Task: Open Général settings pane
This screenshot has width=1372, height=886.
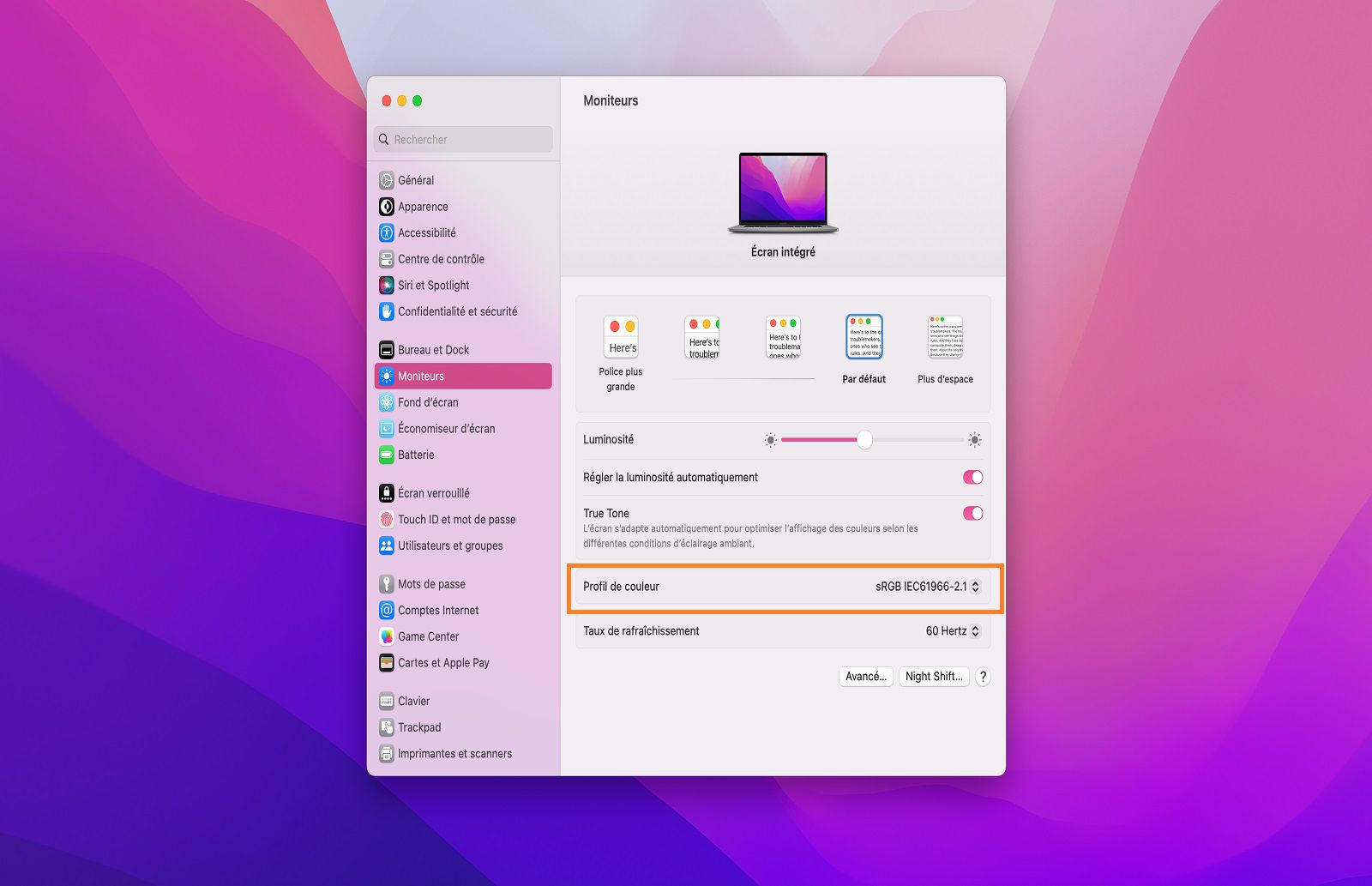Action: click(463, 180)
